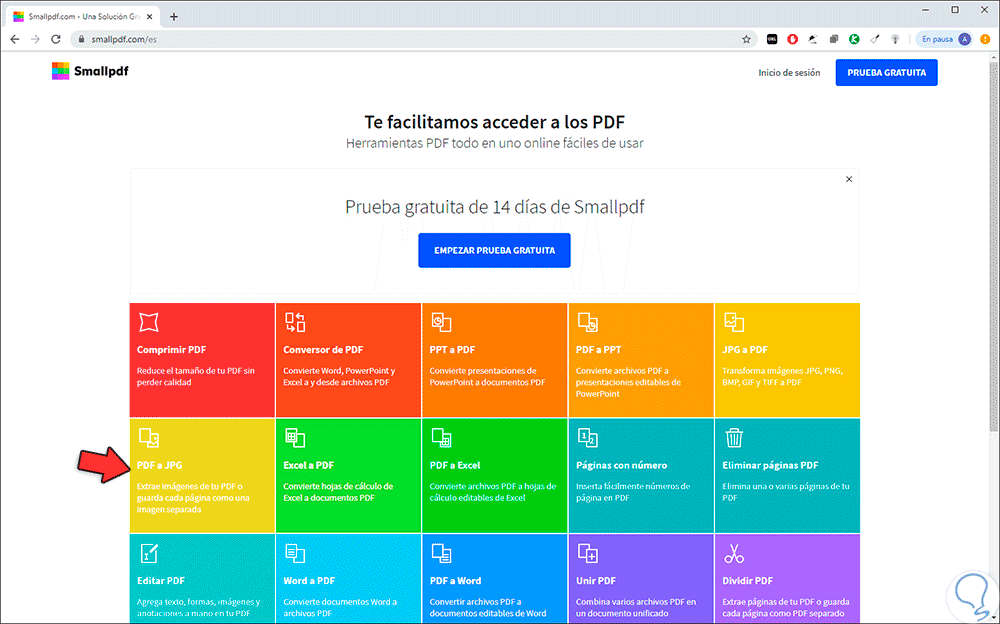Click the PRUEBA GRATUITA button
The image size is (1000, 624).
click(886, 73)
